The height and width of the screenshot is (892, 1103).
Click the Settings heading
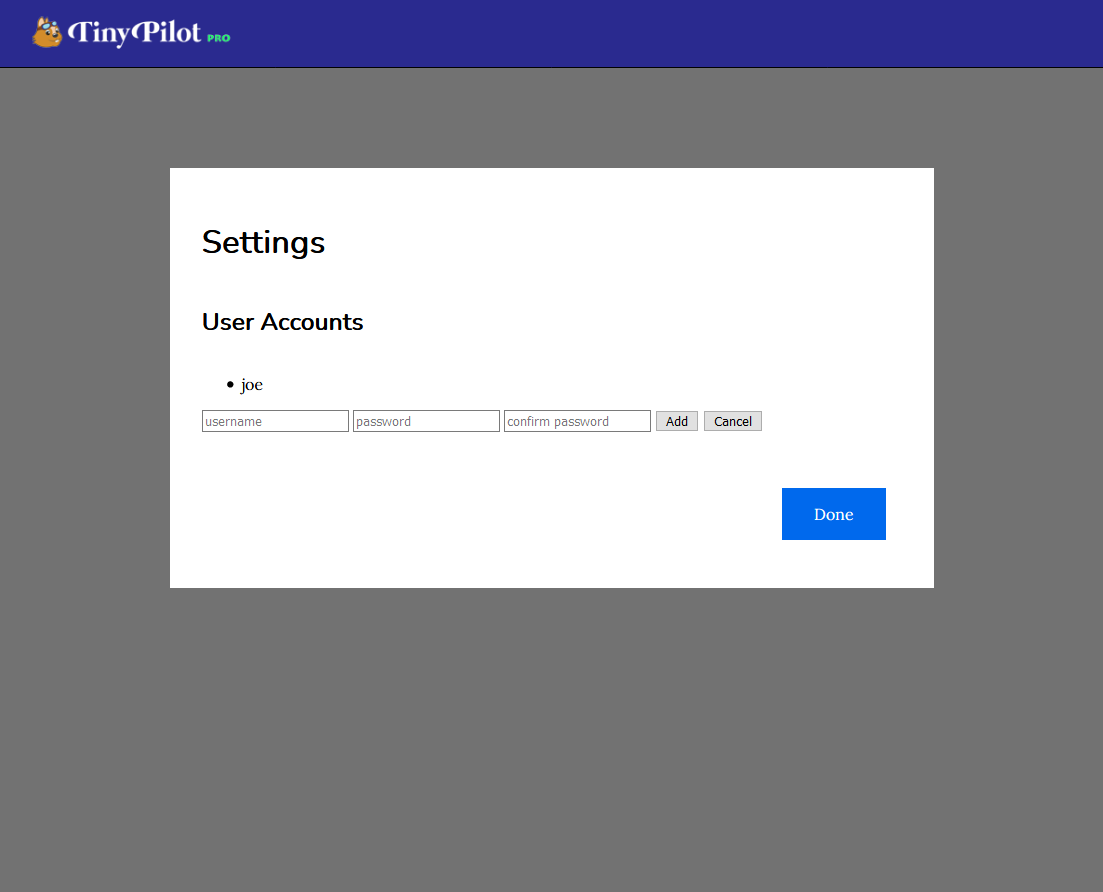click(263, 243)
